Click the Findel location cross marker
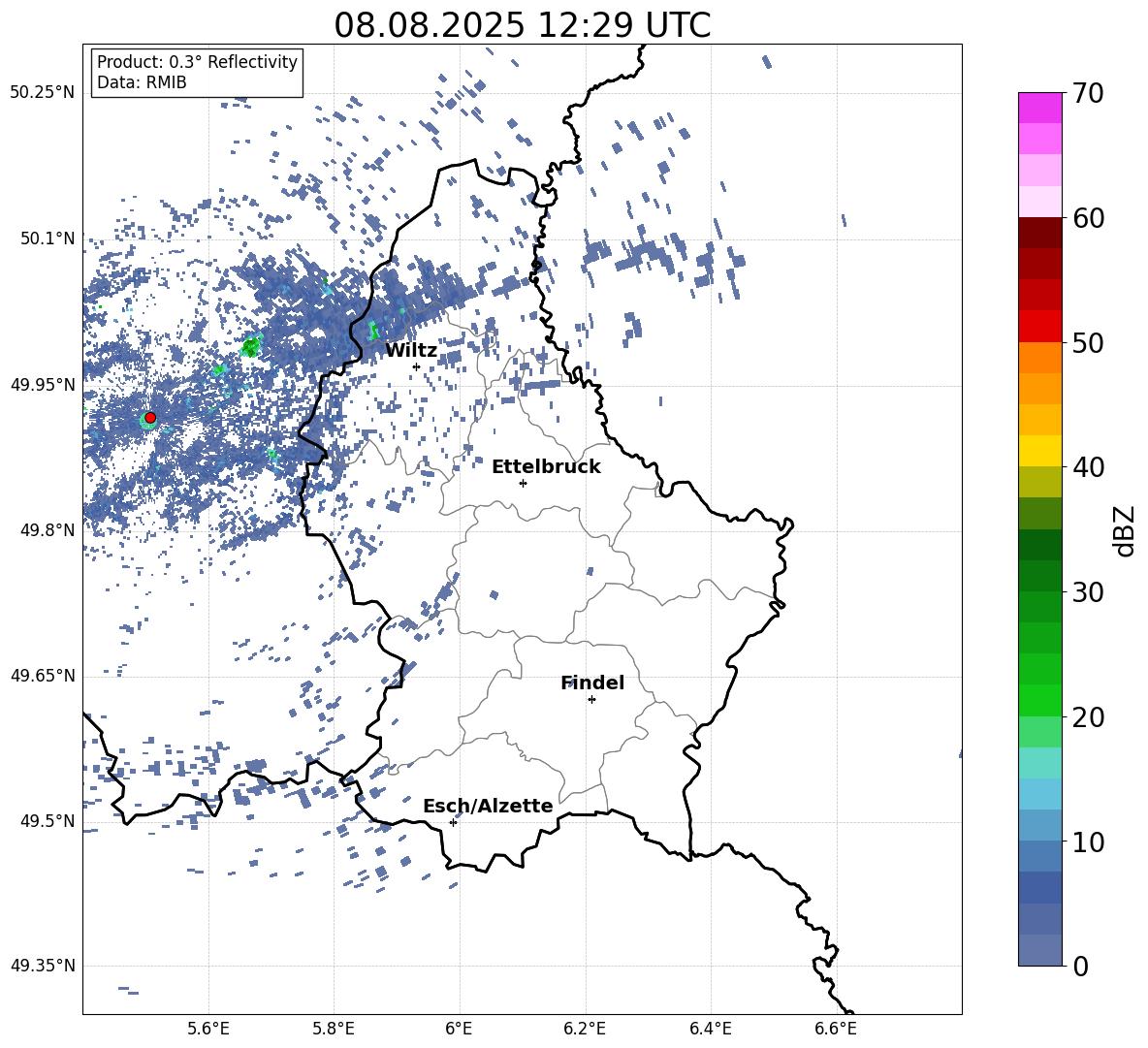Viewport: 1148px width, 1048px height. (591, 700)
